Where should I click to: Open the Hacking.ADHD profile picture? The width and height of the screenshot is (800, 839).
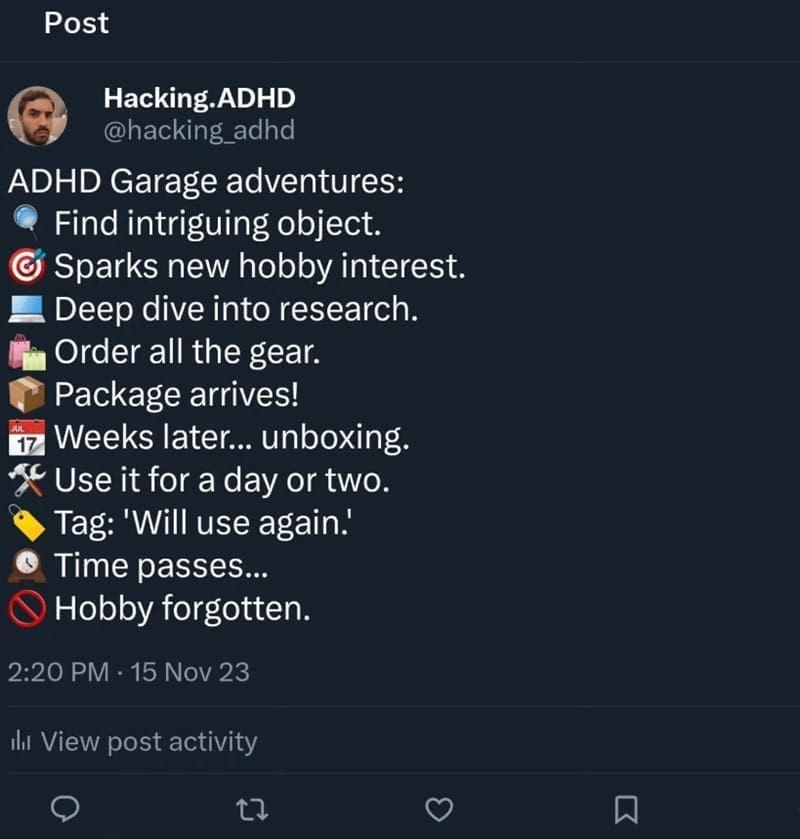38,115
